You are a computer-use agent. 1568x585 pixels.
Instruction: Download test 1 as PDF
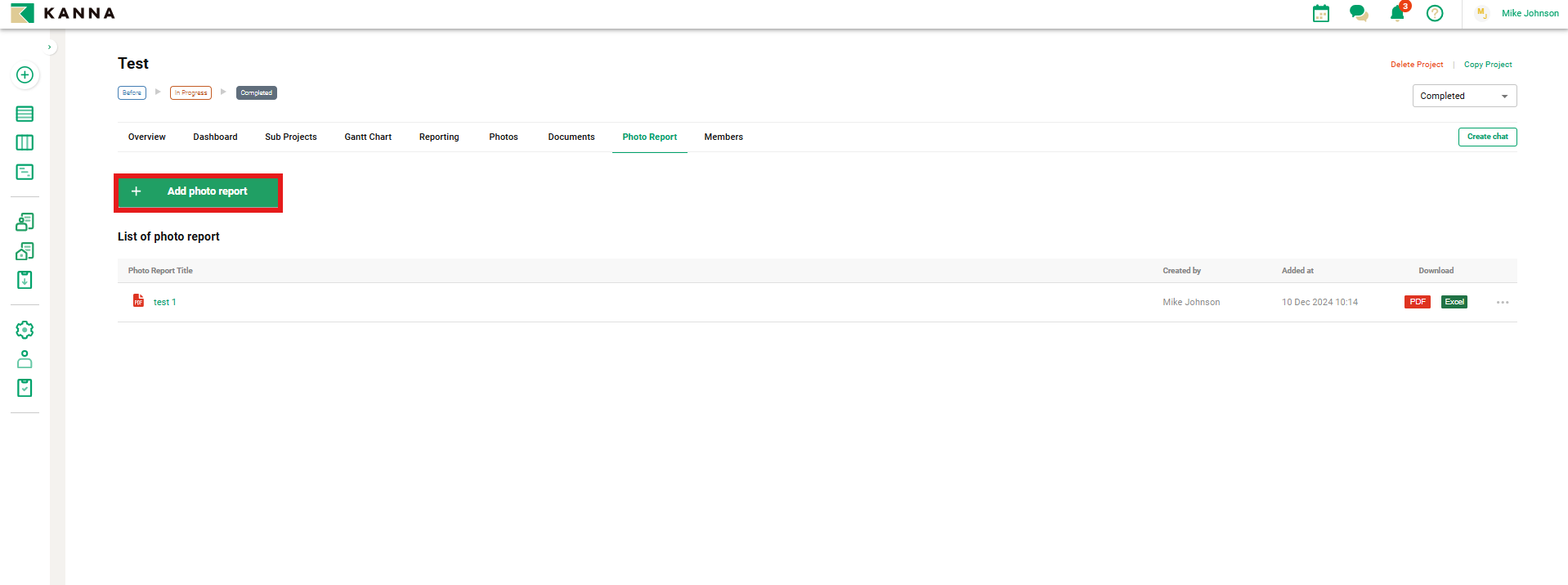pos(1417,302)
